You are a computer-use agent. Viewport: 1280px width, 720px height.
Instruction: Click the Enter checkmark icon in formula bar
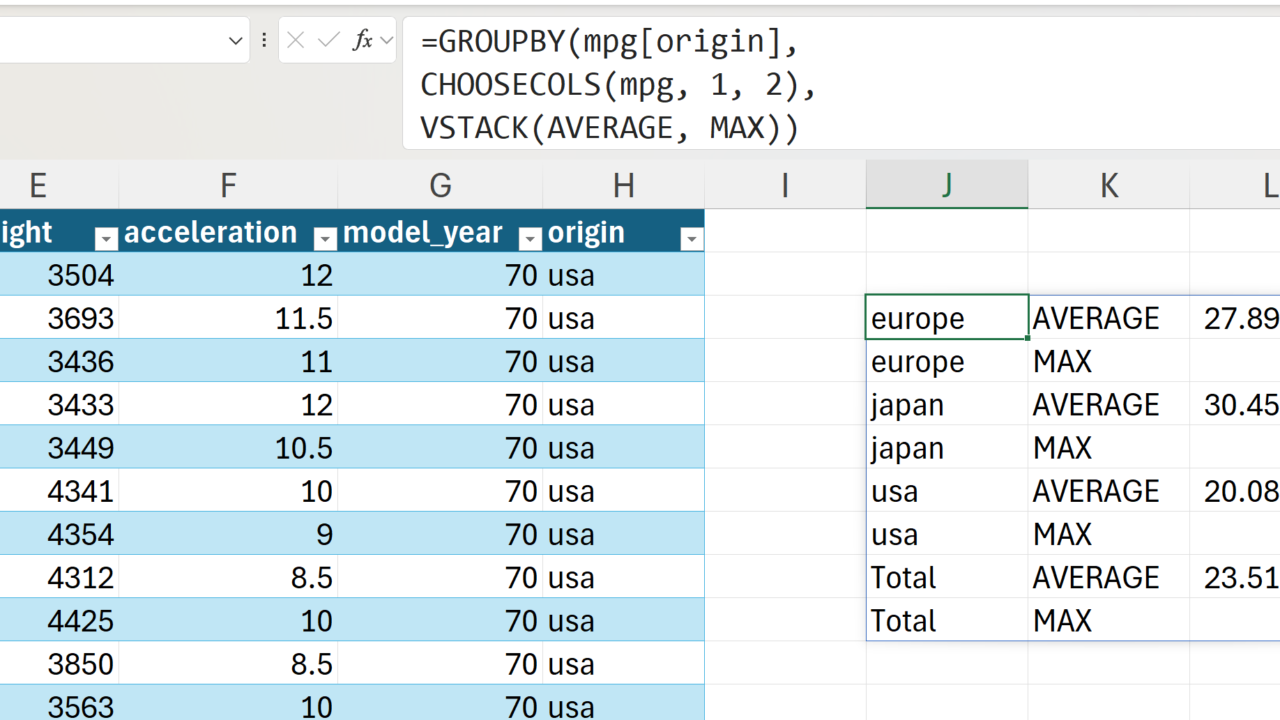tap(328, 40)
